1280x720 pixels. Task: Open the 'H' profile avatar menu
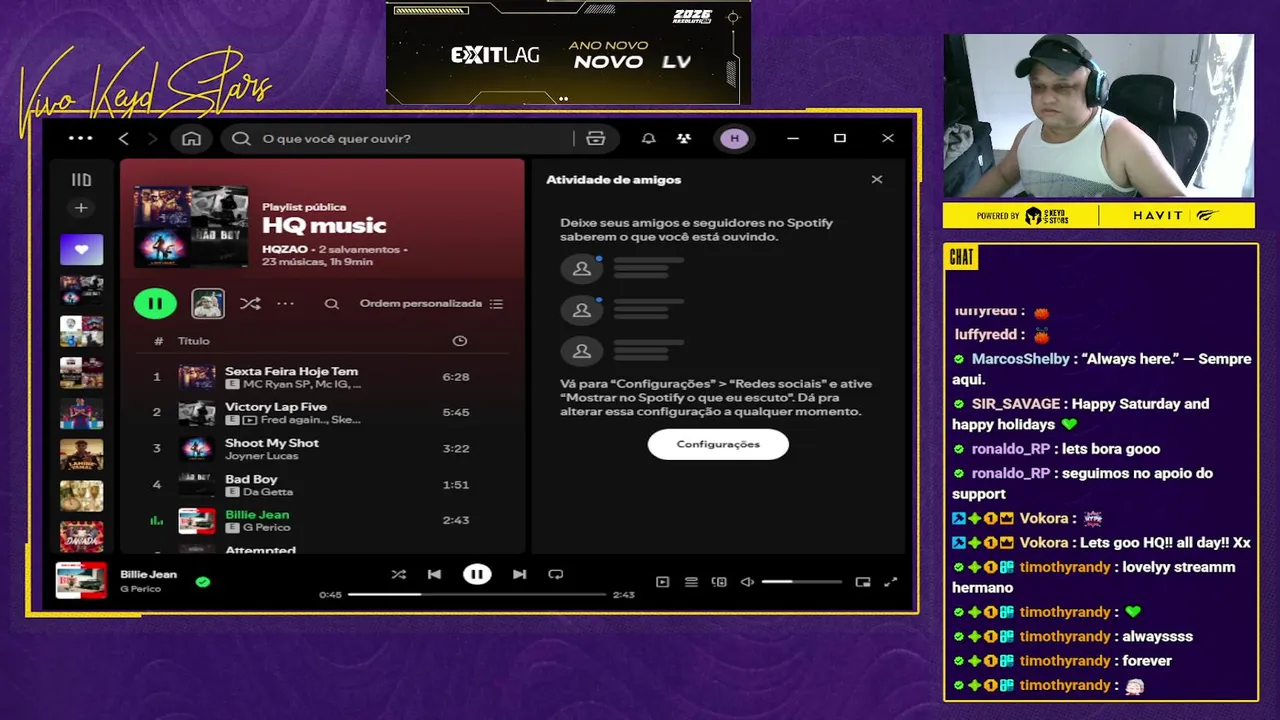[734, 138]
